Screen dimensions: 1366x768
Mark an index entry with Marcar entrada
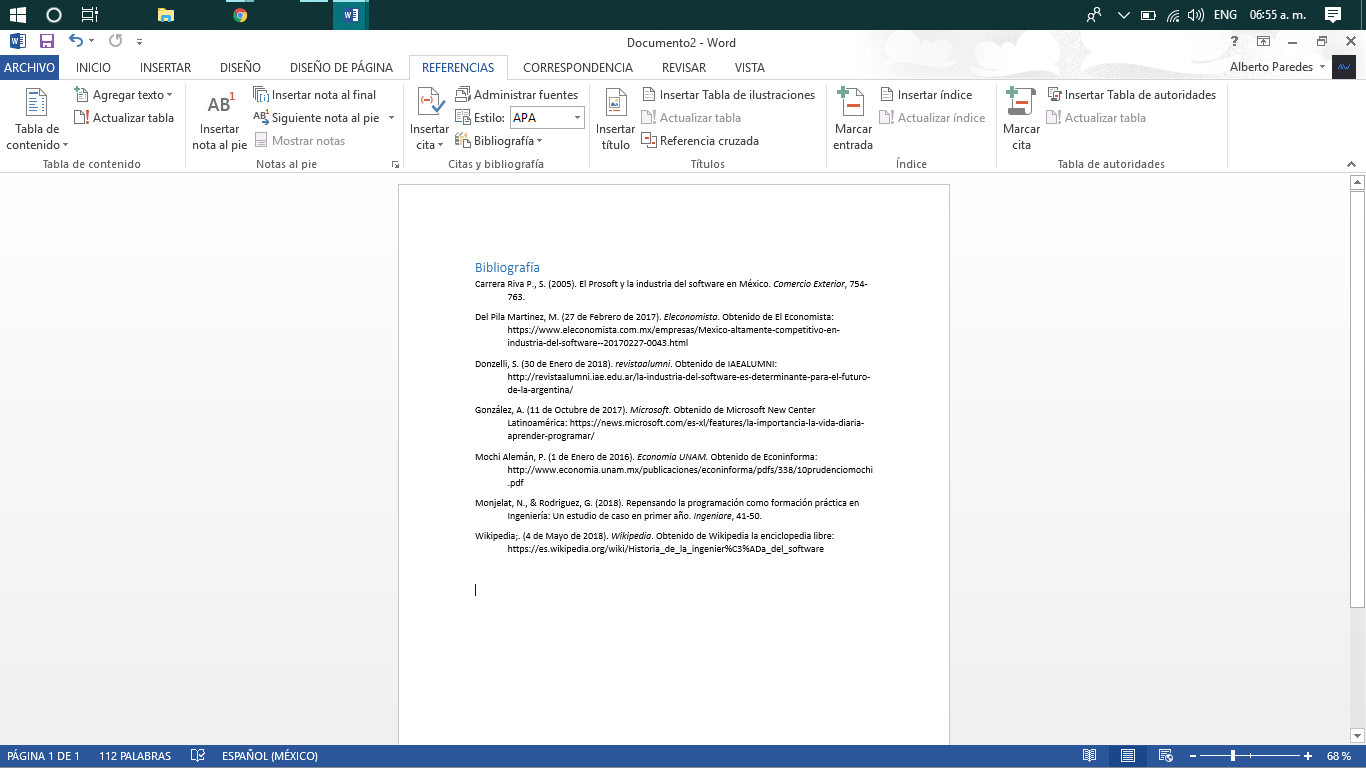[x=851, y=120]
